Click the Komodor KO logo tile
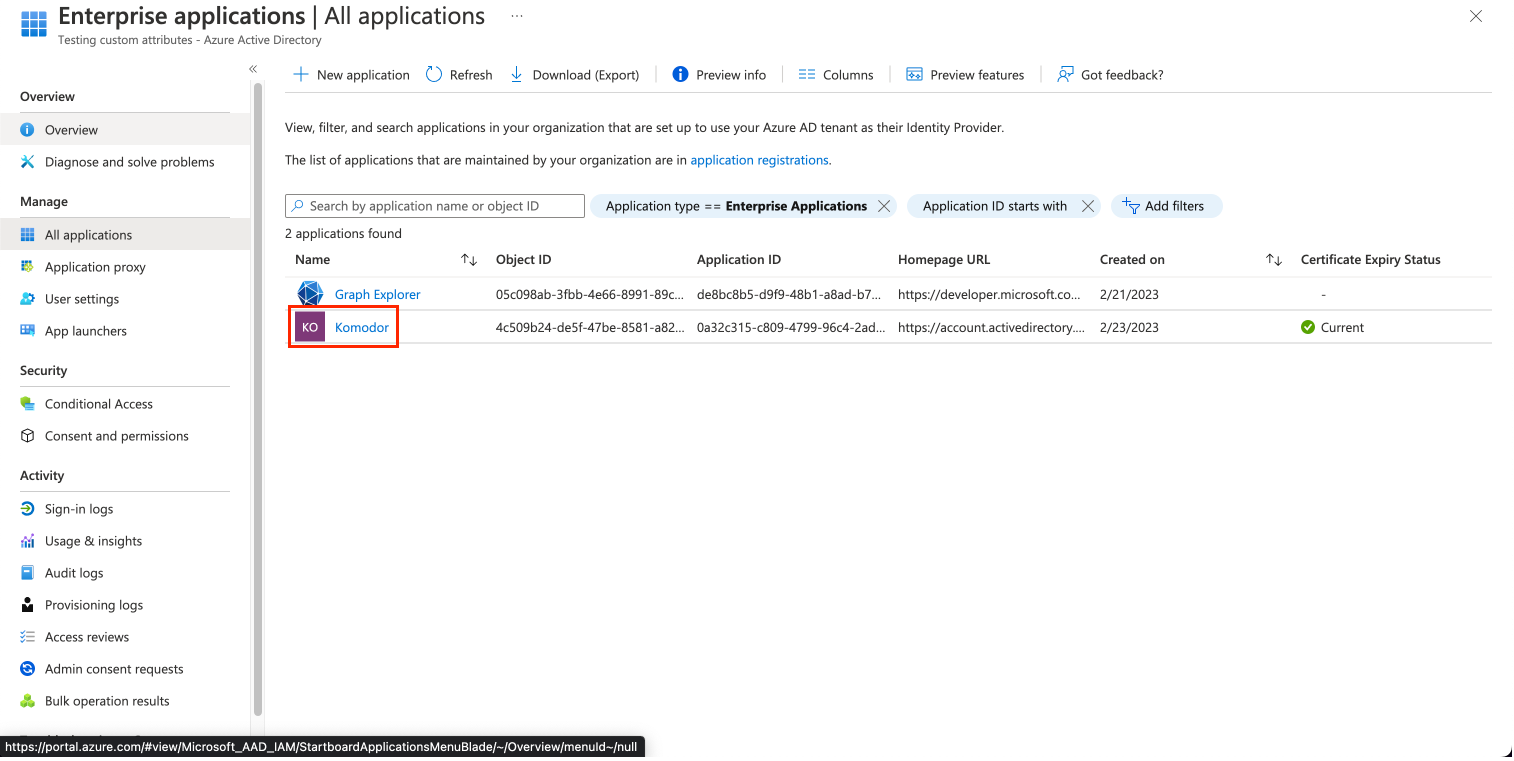 pos(310,327)
